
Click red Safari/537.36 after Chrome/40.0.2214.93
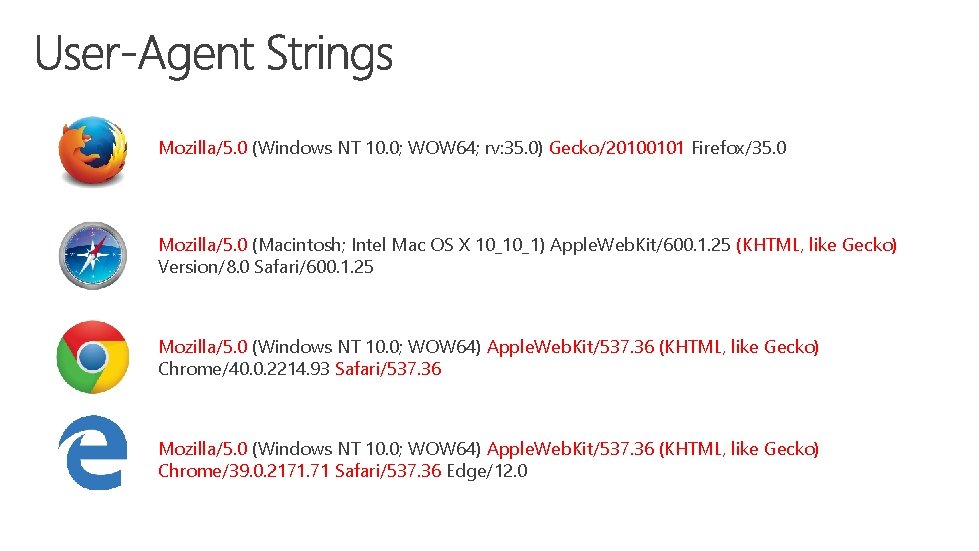tap(388, 369)
